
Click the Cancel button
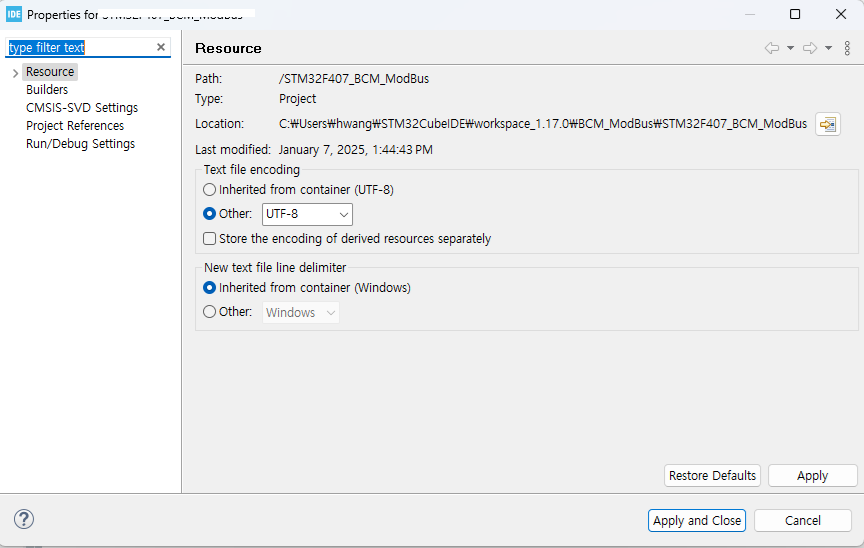(803, 521)
